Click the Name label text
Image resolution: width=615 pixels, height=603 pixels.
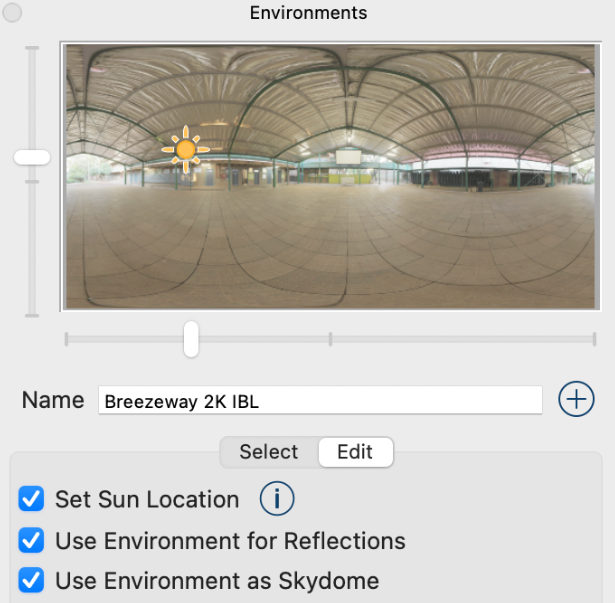[x=53, y=400]
